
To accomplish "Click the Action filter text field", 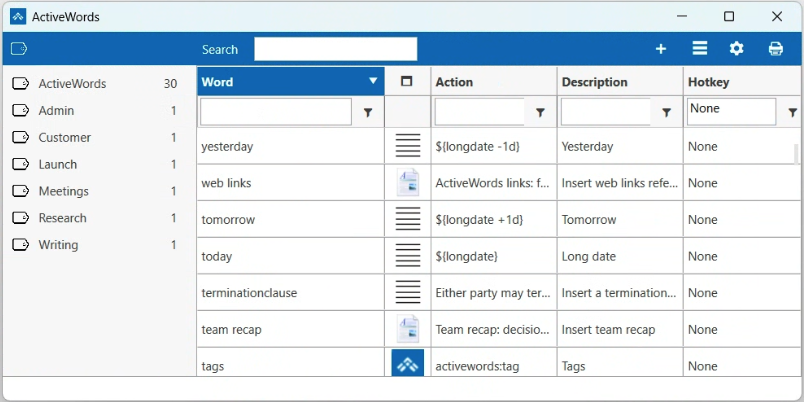I will click(479, 112).
